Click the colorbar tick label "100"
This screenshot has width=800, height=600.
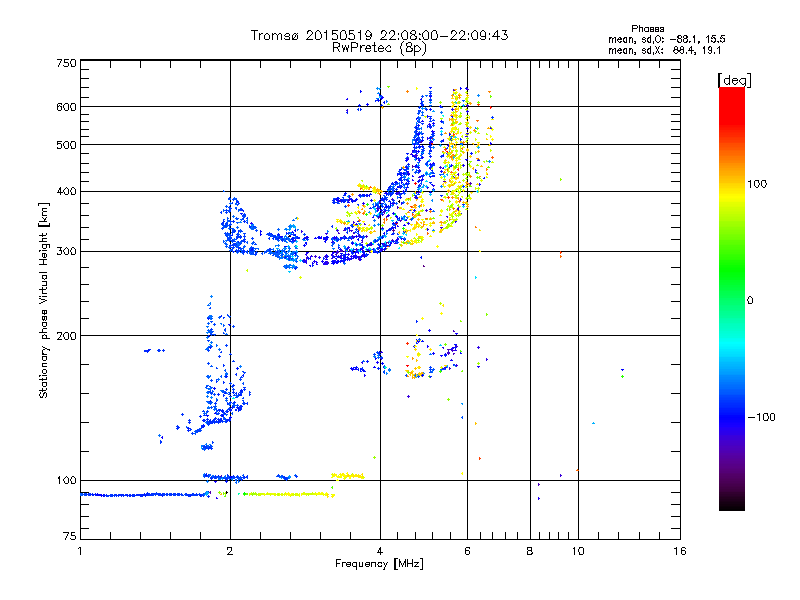(757, 184)
